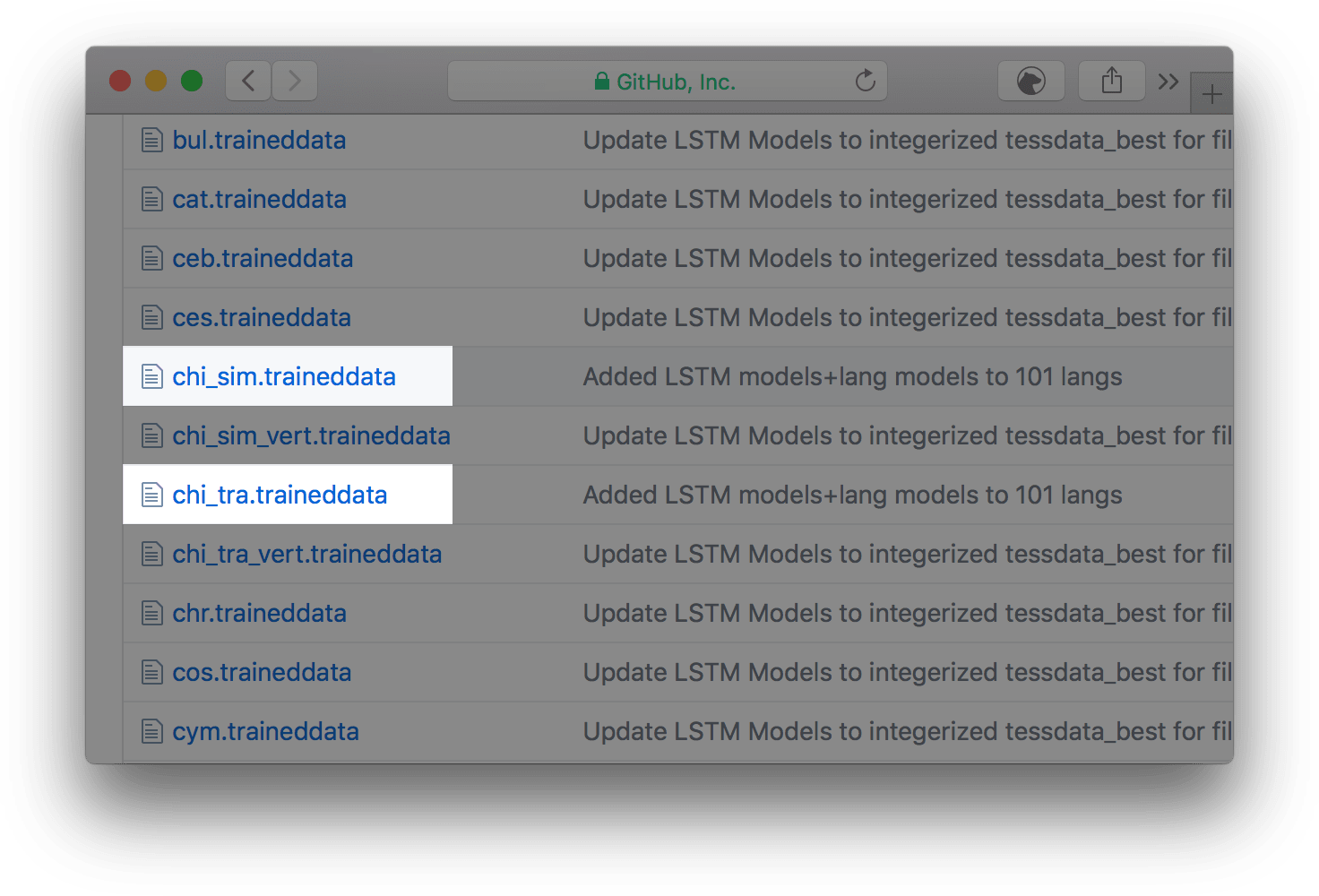
Task: Click the GitHub, Inc. address bar
Action: point(667,82)
